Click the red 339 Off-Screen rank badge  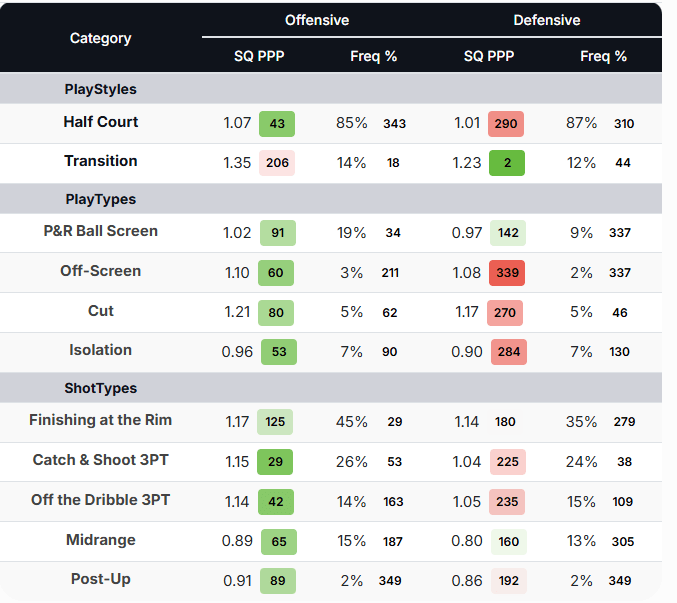[506, 273]
